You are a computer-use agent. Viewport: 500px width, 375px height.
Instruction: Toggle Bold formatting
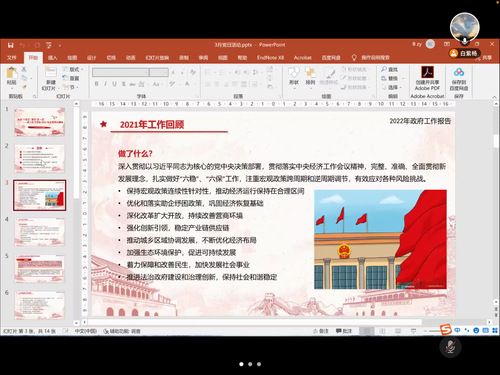(97, 84)
